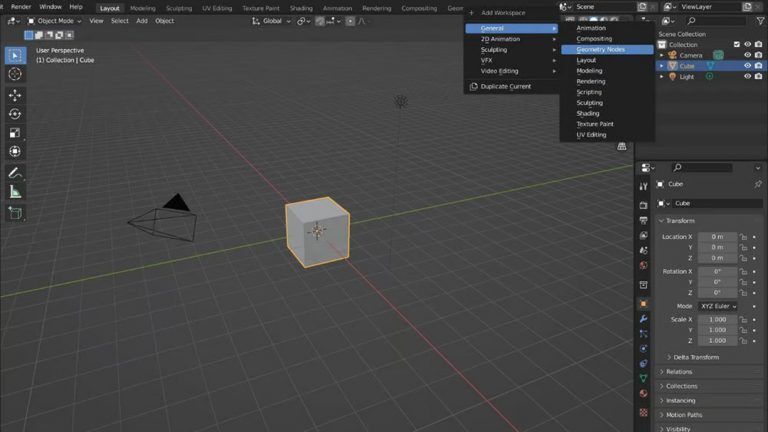
Task: Click the Location X value field
Action: pos(717,237)
